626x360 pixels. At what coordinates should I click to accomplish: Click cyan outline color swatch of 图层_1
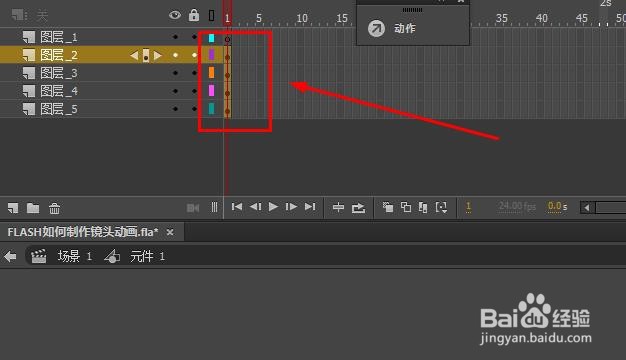[x=212, y=38]
